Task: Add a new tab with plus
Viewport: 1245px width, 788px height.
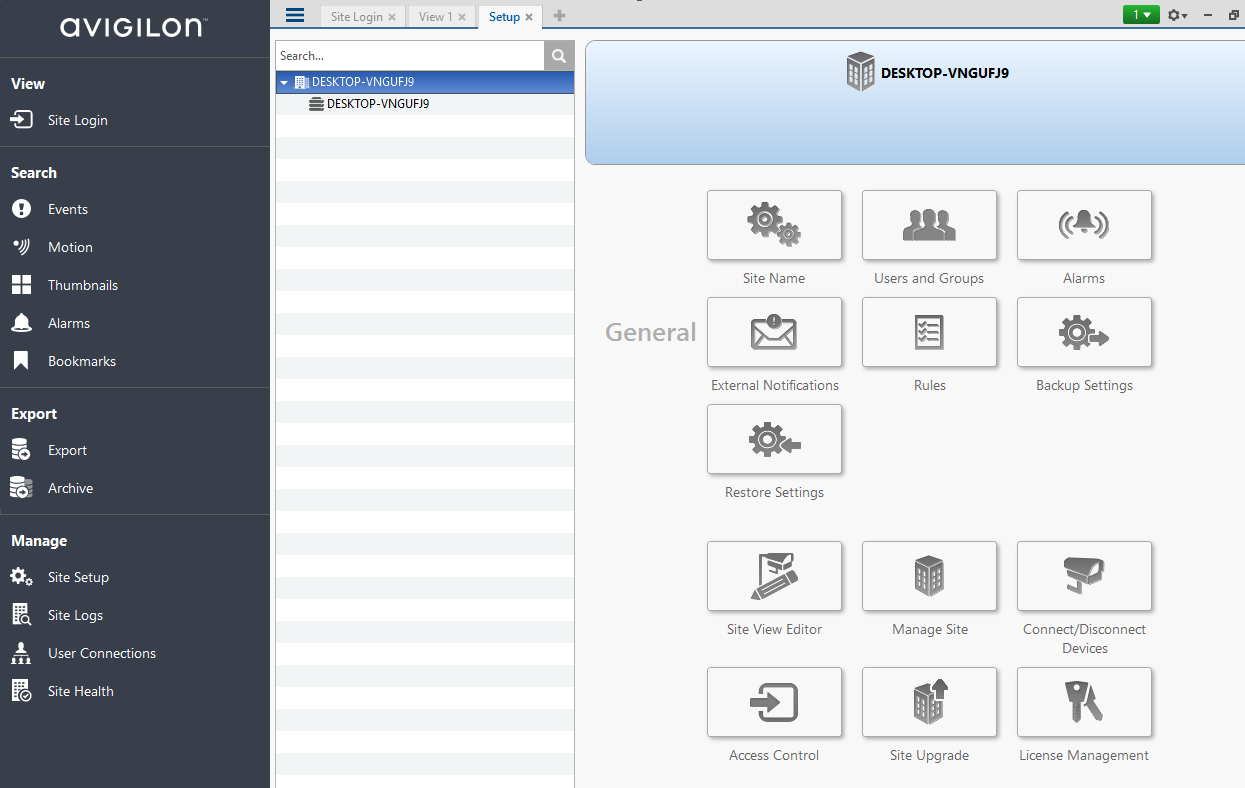Action: (x=559, y=16)
